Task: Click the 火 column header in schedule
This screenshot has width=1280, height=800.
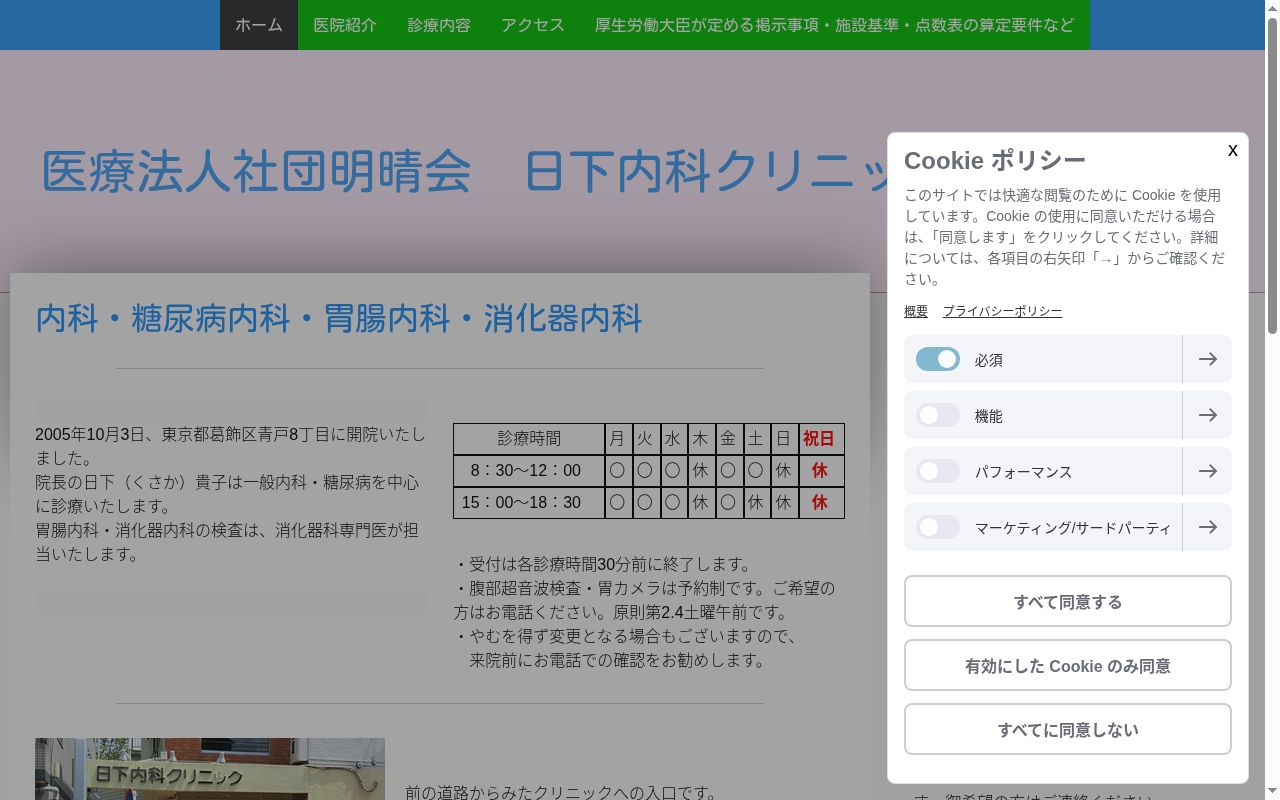Action: 646,439
